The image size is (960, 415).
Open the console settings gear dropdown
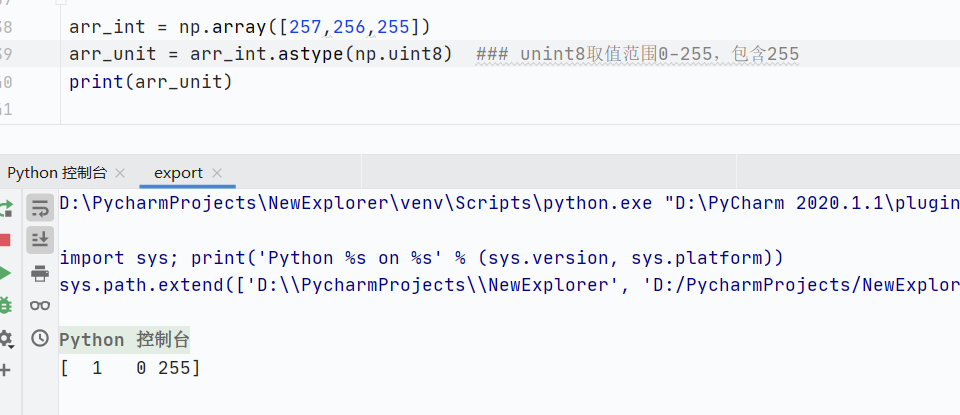(x=5, y=338)
